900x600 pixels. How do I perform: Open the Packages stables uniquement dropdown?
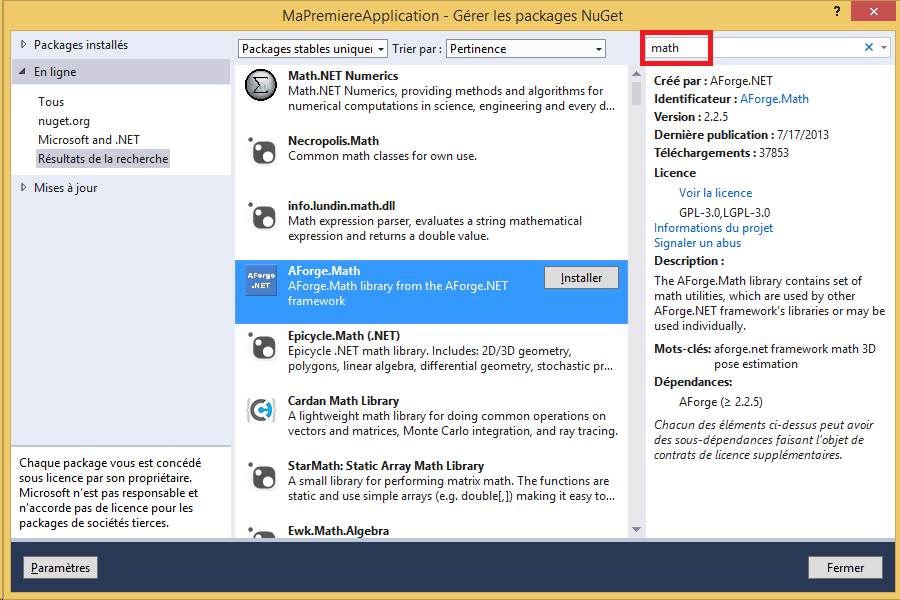(313, 49)
